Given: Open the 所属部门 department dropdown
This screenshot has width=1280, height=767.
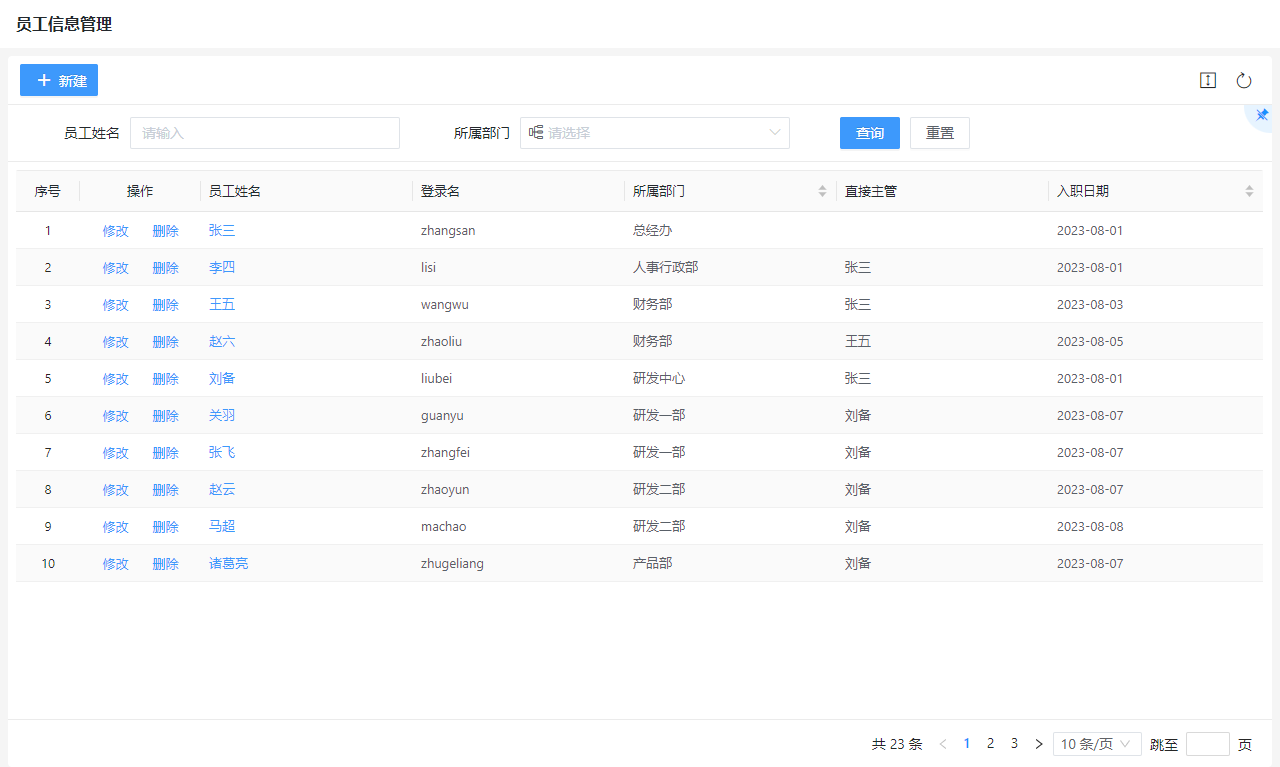Looking at the screenshot, I should point(655,133).
